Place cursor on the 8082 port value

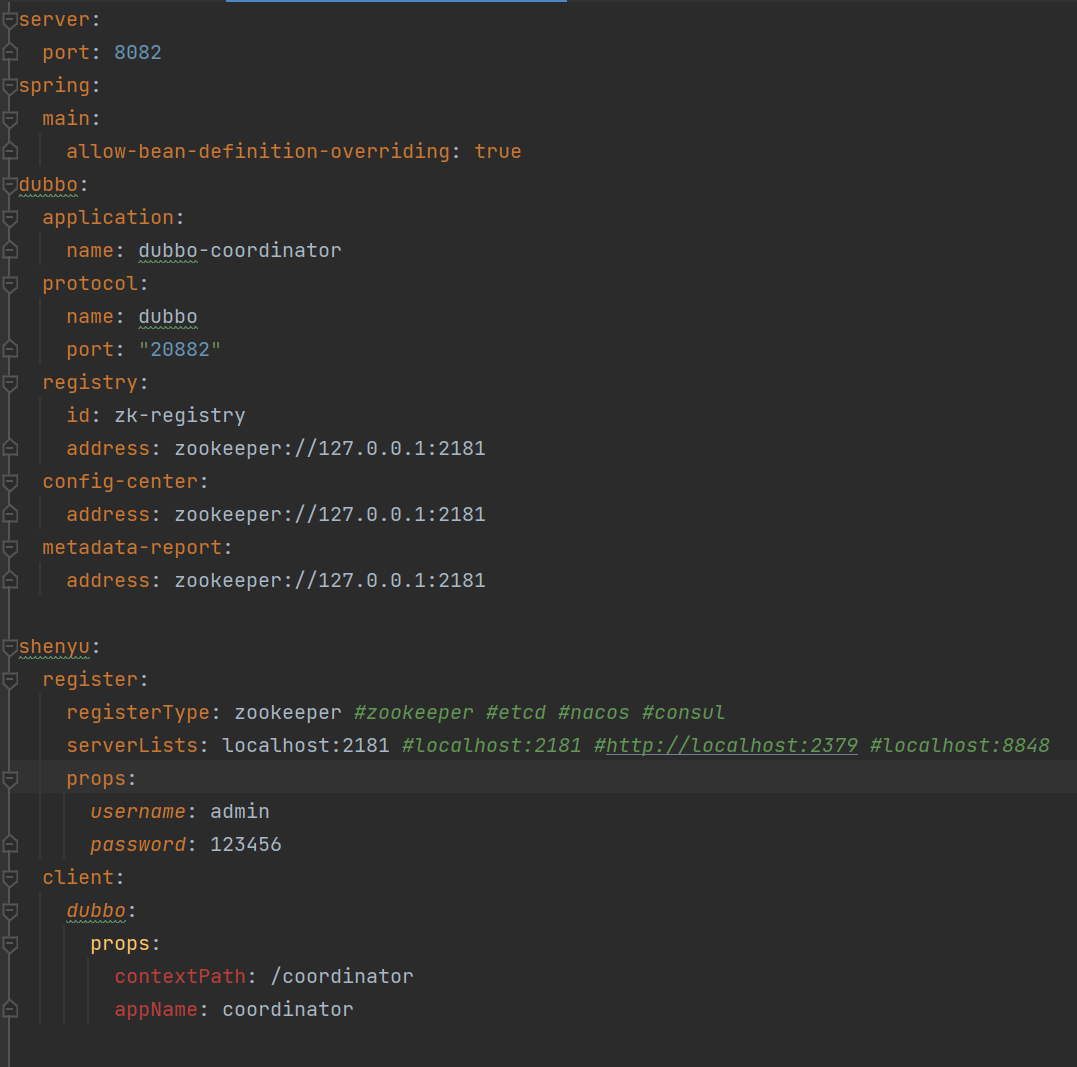click(x=137, y=53)
